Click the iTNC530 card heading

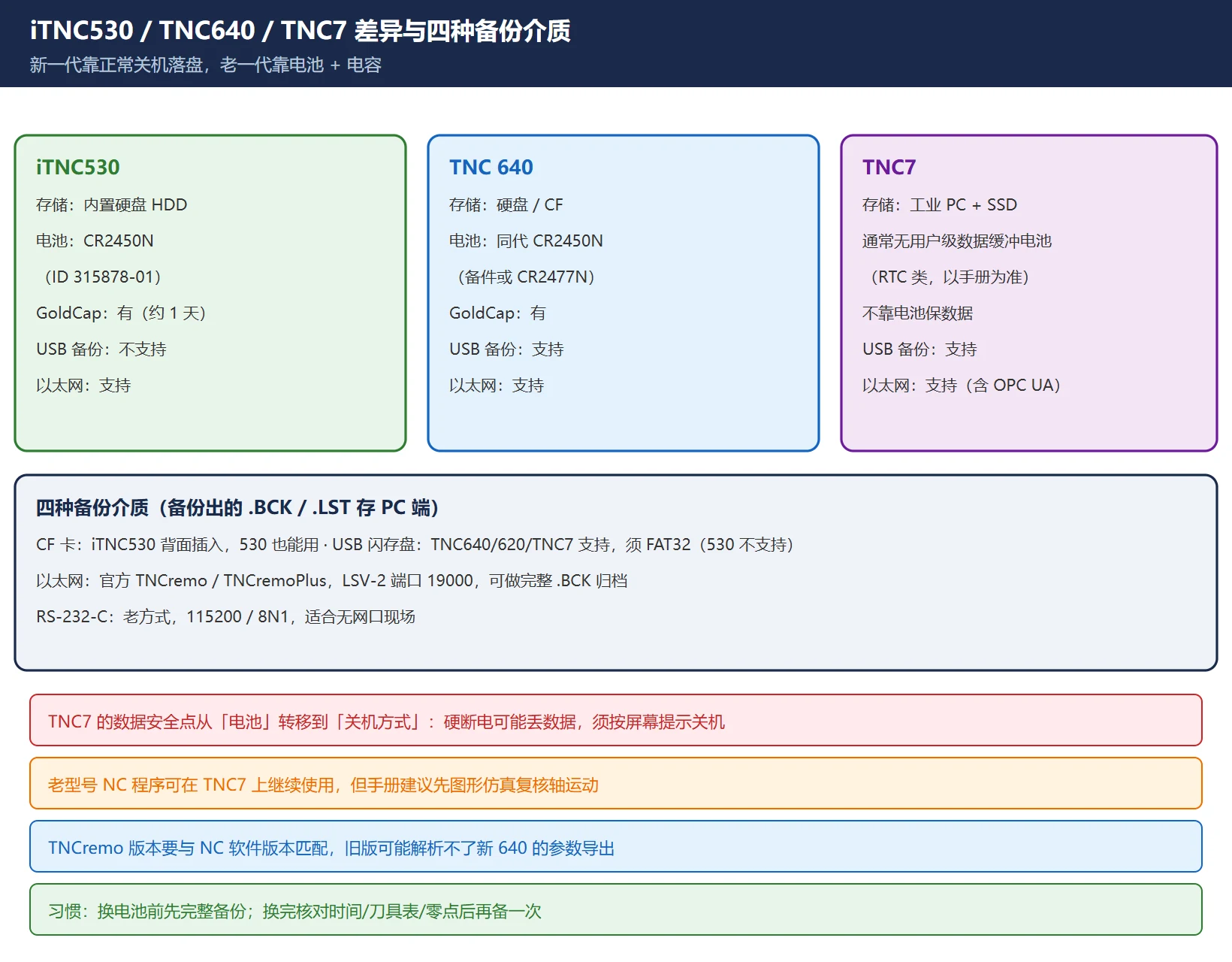coord(78,167)
